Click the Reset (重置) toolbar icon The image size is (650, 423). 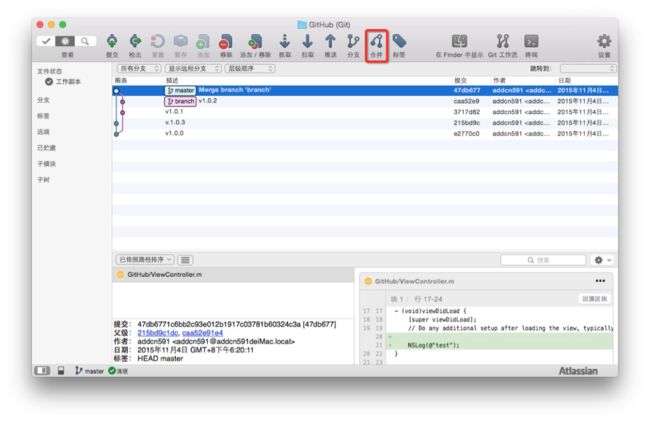(158, 41)
